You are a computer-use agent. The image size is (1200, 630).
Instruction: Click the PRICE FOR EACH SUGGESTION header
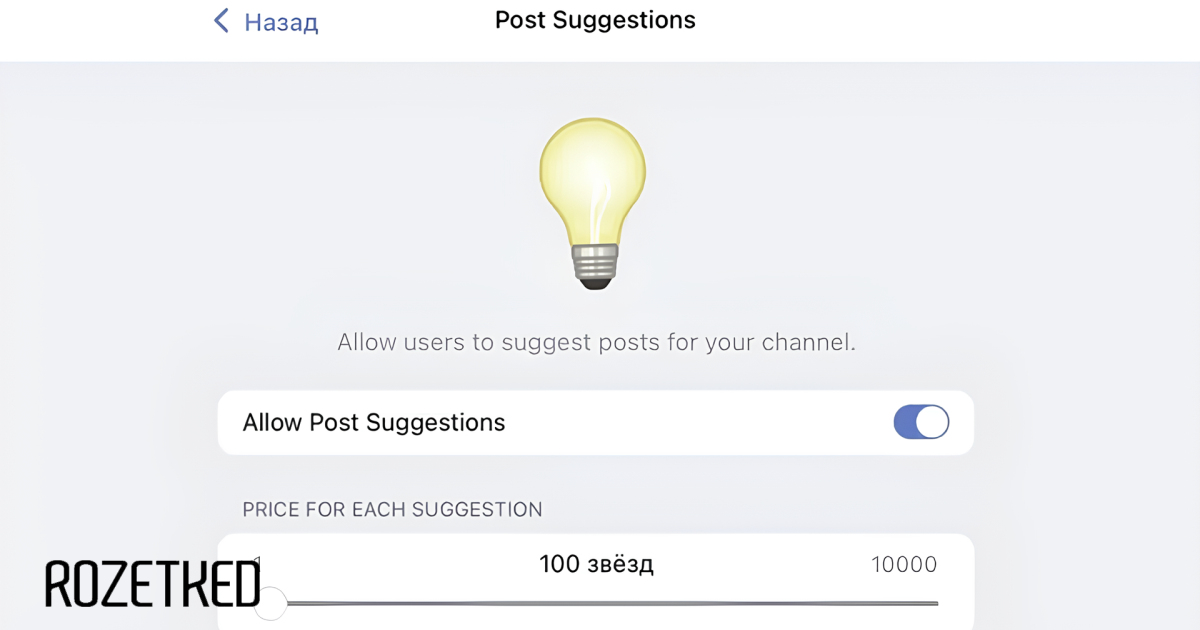[392, 509]
